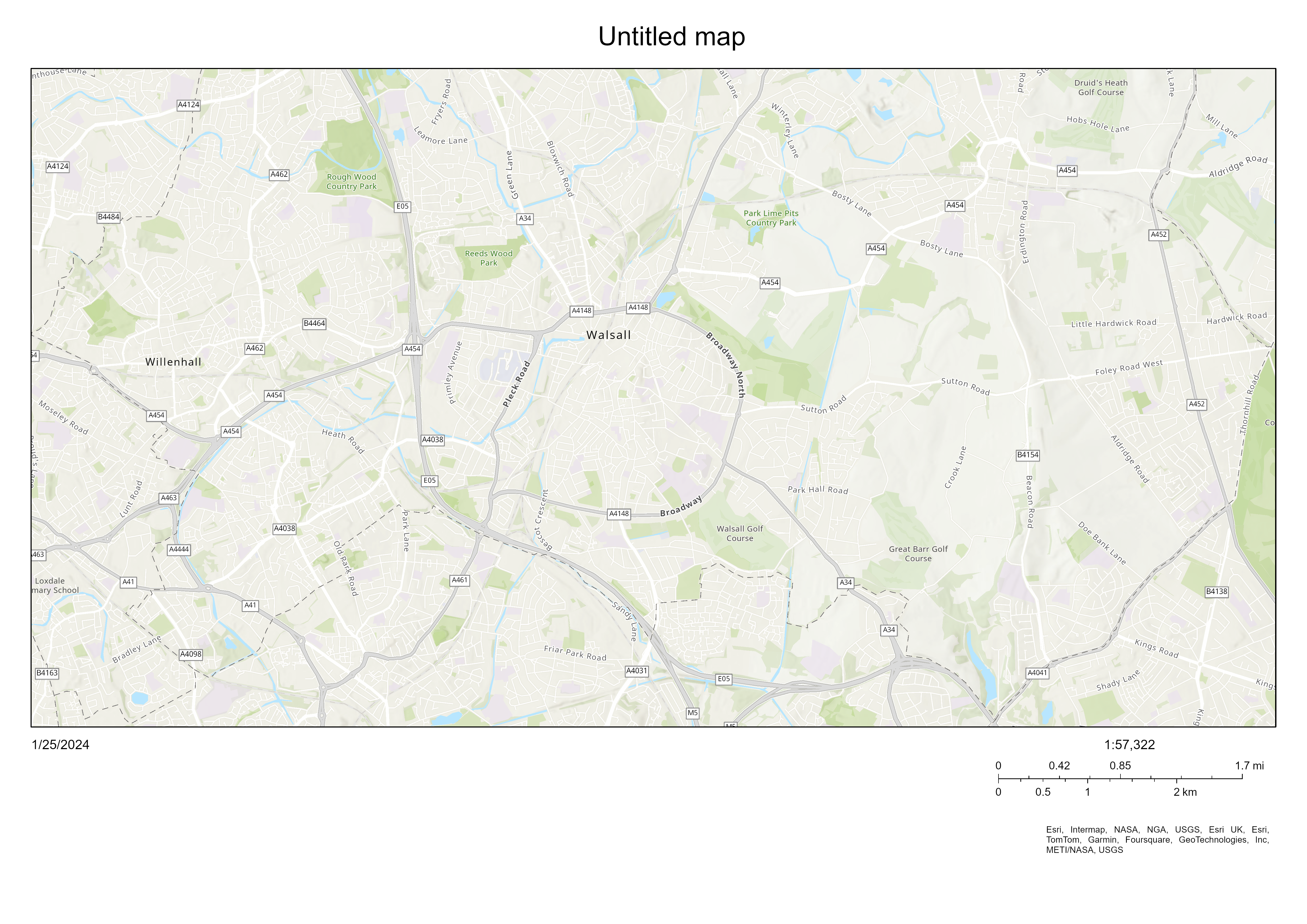Click the Willenhall town label
Viewport: 1307px width, 924px height.
click(173, 362)
